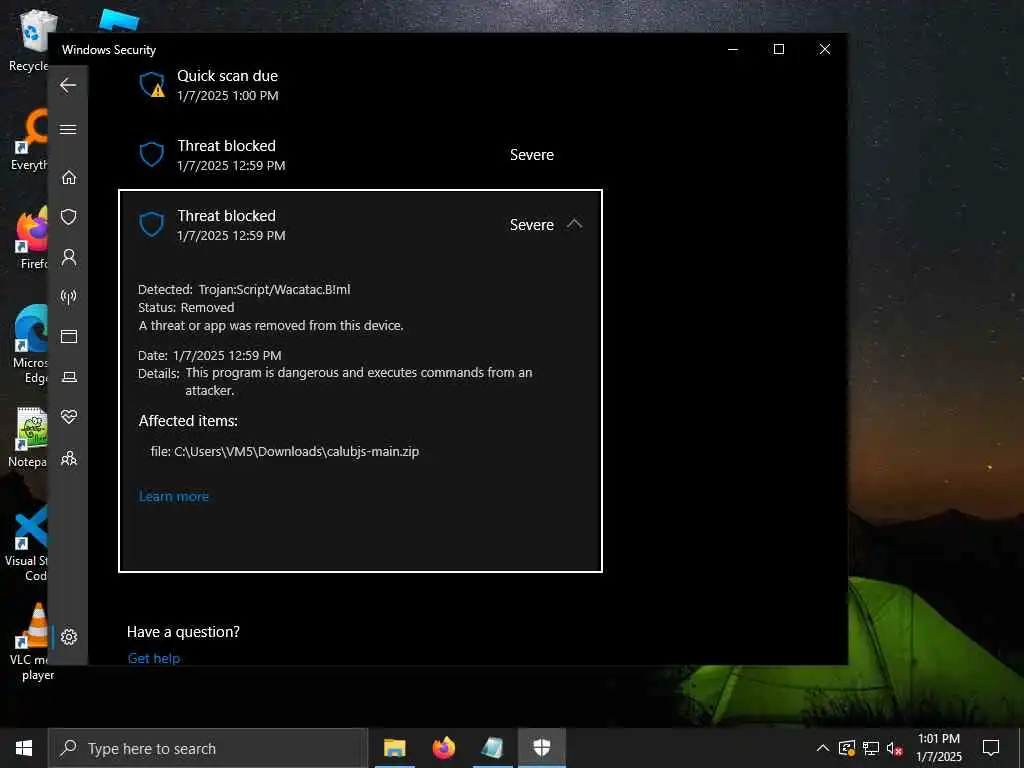Open the Get help link
The image size is (1024, 768).
pyautogui.click(x=153, y=658)
